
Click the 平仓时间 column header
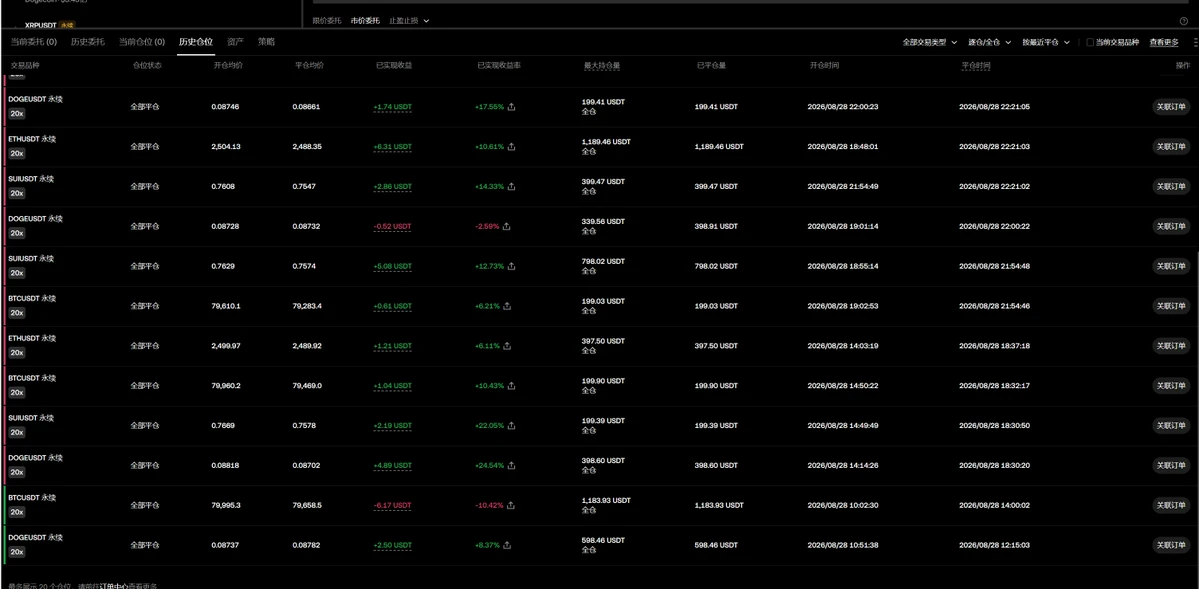(x=976, y=66)
